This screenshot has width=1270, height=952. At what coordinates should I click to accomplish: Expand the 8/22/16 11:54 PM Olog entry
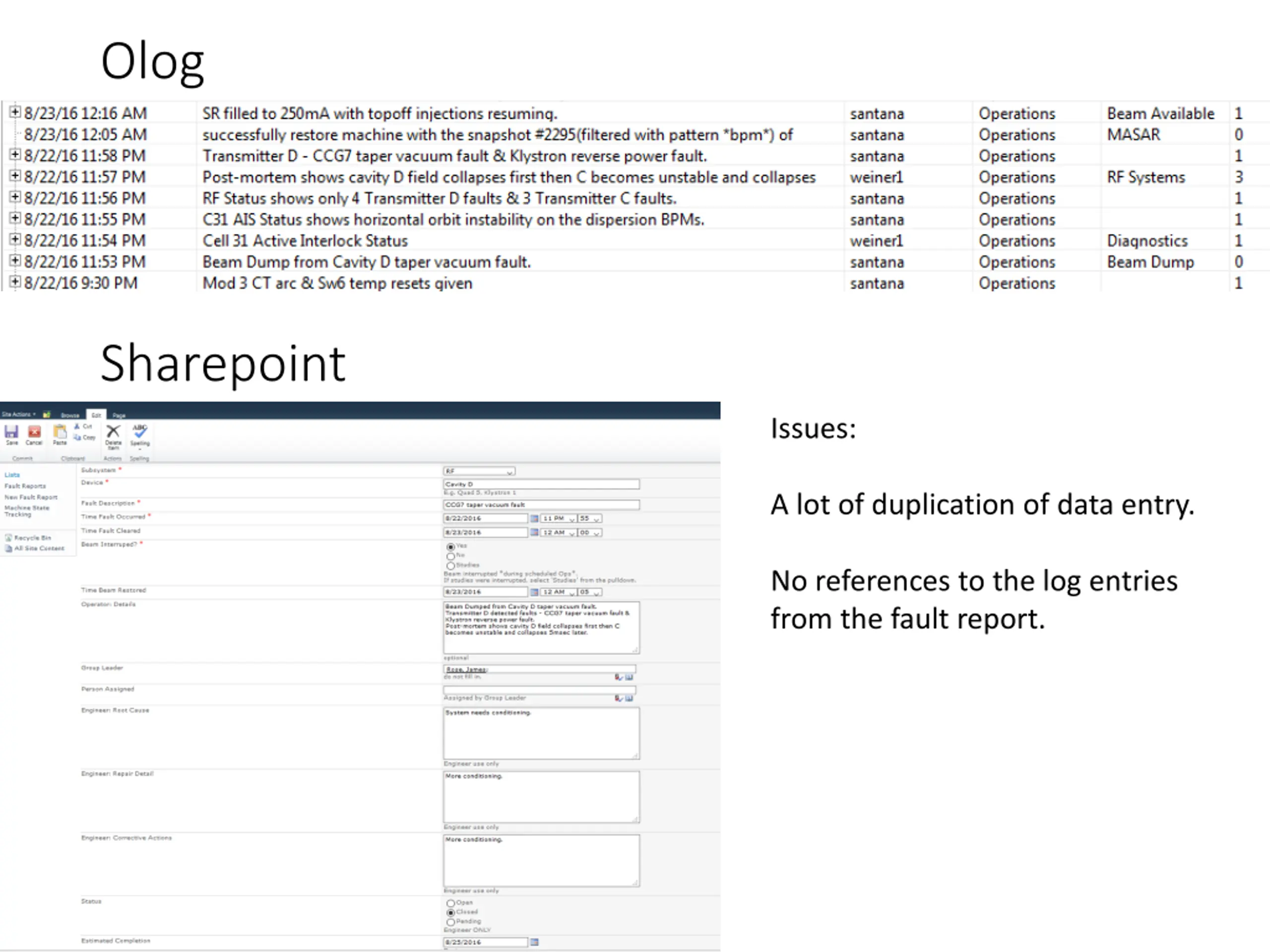[x=15, y=239]
